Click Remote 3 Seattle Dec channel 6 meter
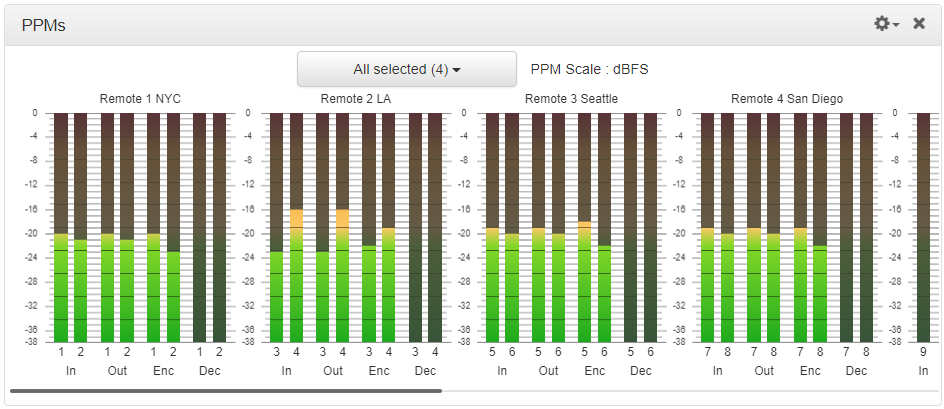 click(651, 227)
